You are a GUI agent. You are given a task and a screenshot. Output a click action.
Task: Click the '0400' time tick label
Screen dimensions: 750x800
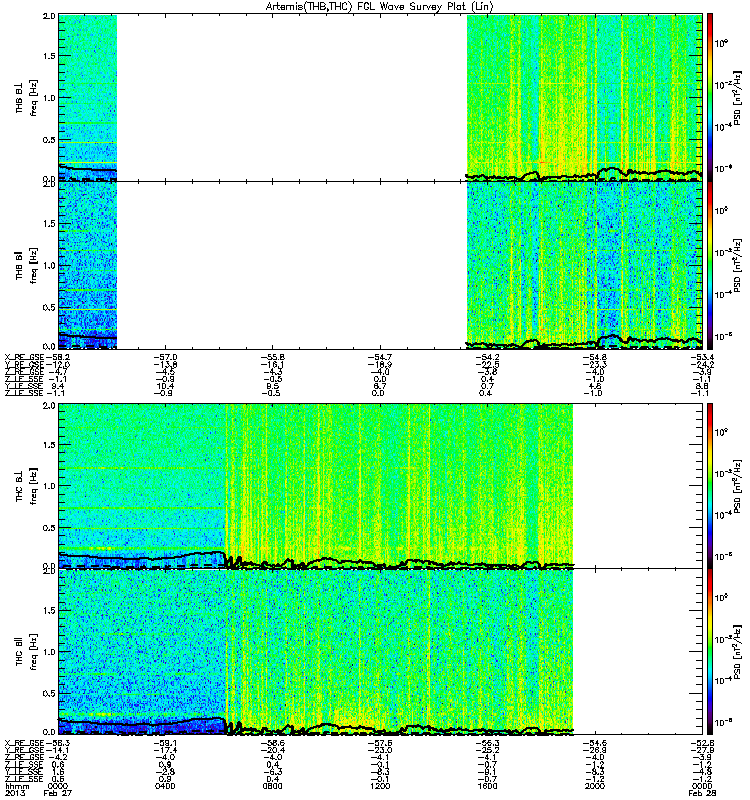[x=165, y=786]
